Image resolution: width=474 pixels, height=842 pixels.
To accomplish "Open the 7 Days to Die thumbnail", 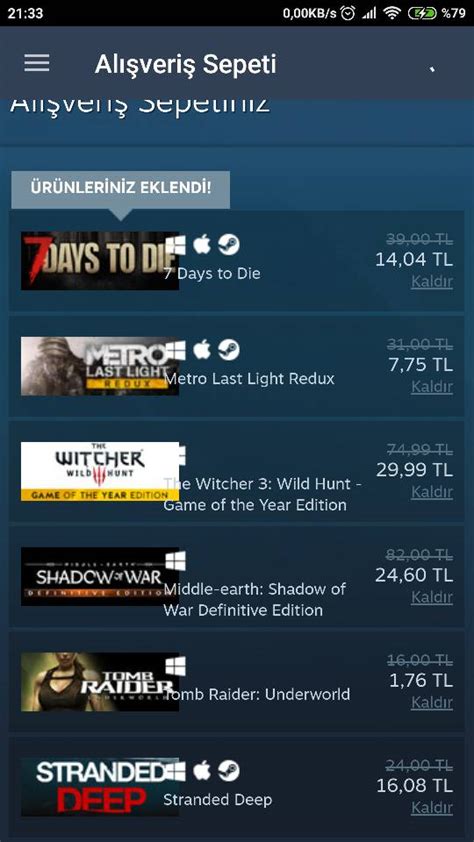I will [100, 261].
